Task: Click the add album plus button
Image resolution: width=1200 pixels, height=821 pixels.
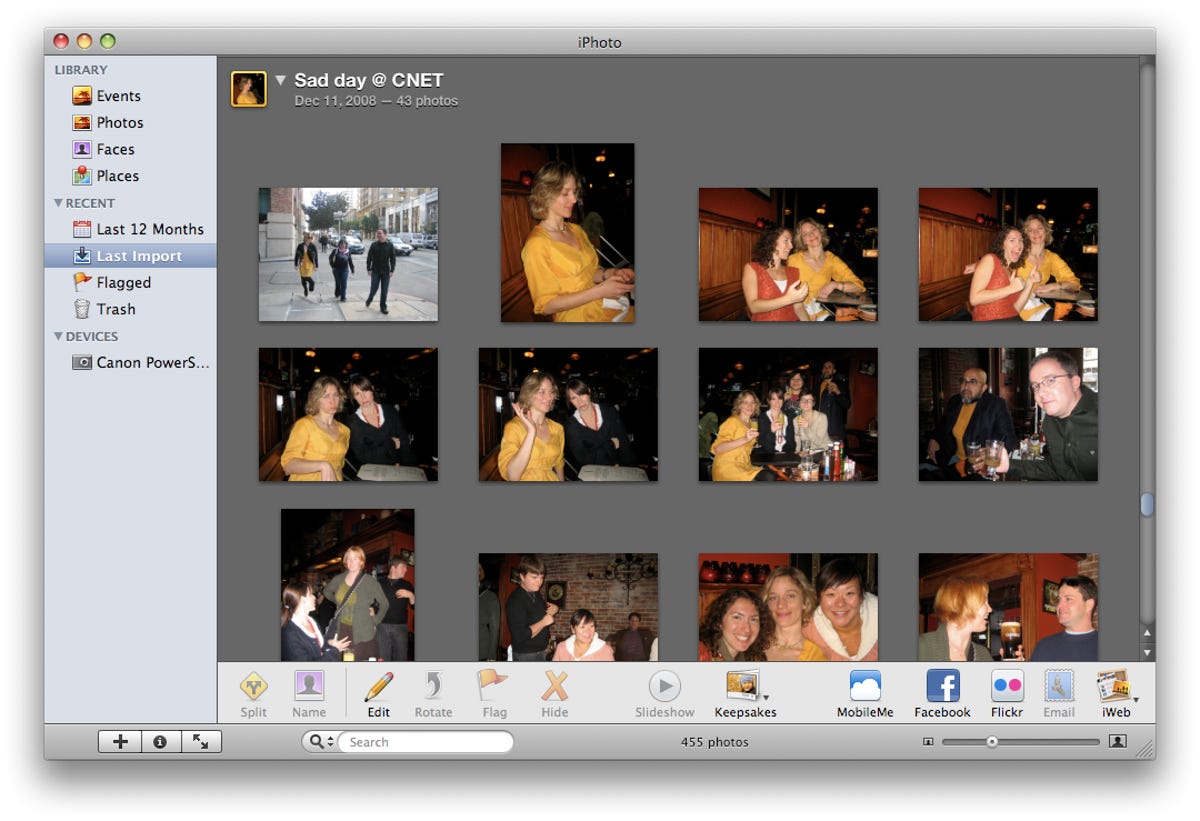Action: pyautogui.click(x=120, y=742)
